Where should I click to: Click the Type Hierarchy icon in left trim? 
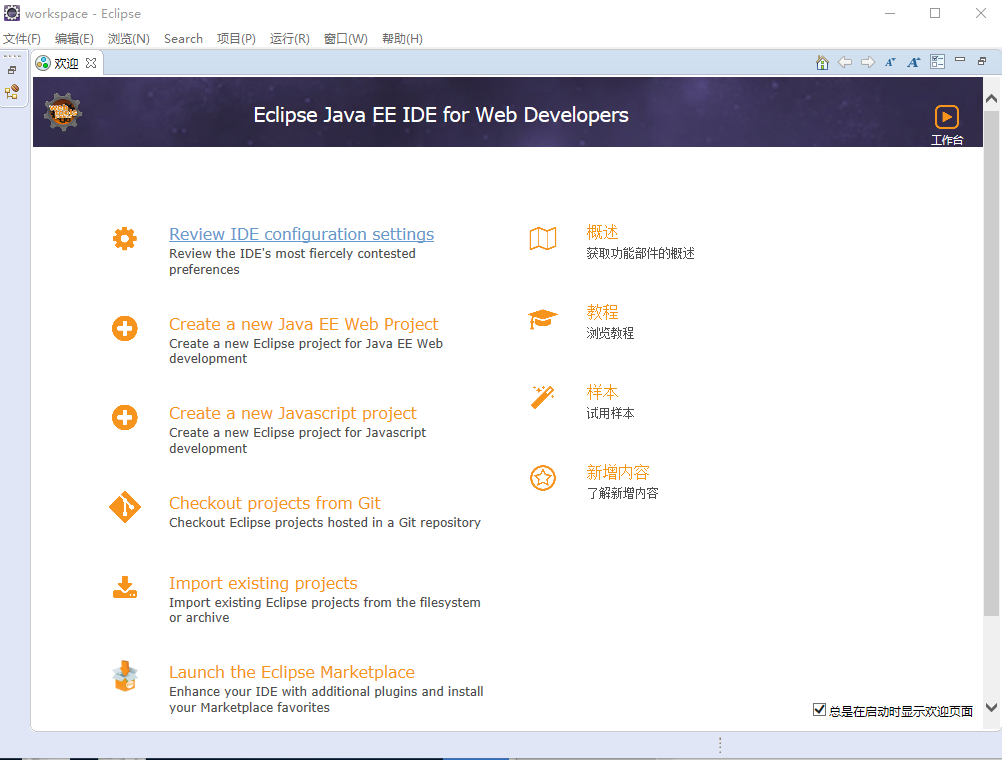coord(12,92)
